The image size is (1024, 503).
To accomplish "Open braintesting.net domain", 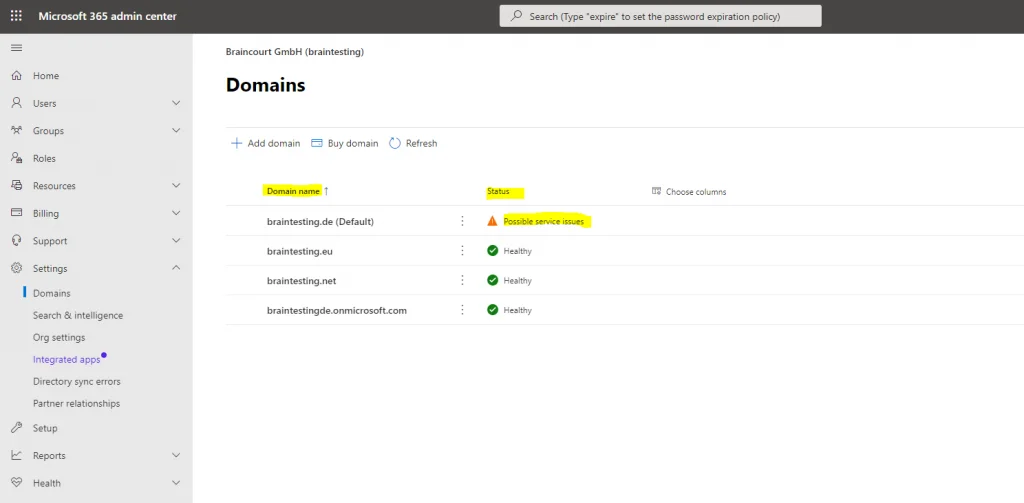I will tap(301, 280).
